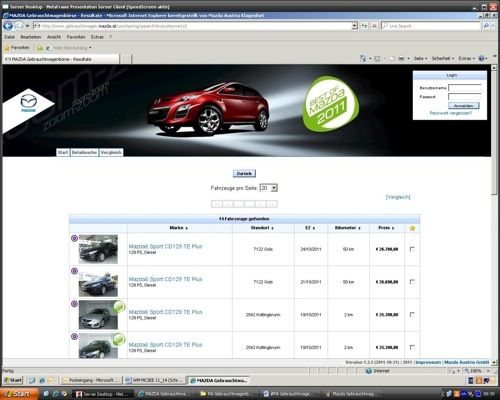500x400 pixels.
Task: Click the Passwort vergessen link
Action: coord(451,113)
